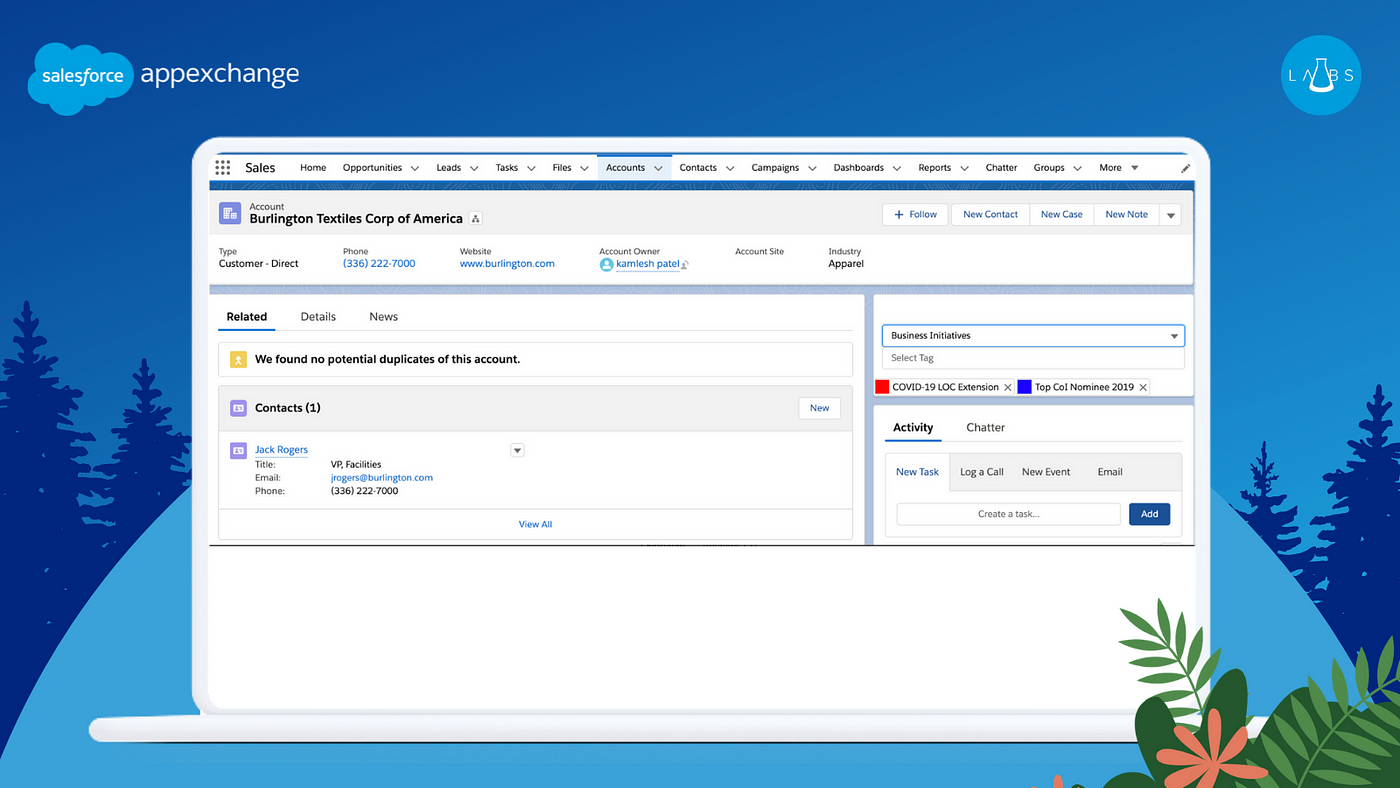
Task: Click the blue Top CoI Nominee swatch
Action: pyautogui.click(x=1024, y=387)
